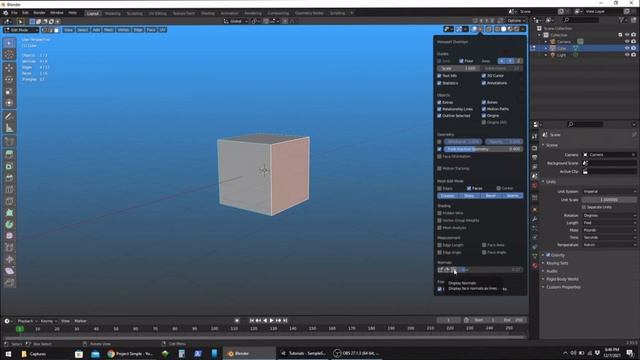Screen dimensions: 640x360
Task: Expand the Rigid Body World panel
Action: click(544, 279)
